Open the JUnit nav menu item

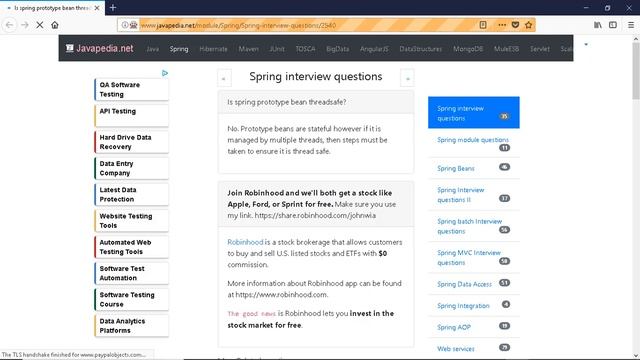tap(277, 49)
